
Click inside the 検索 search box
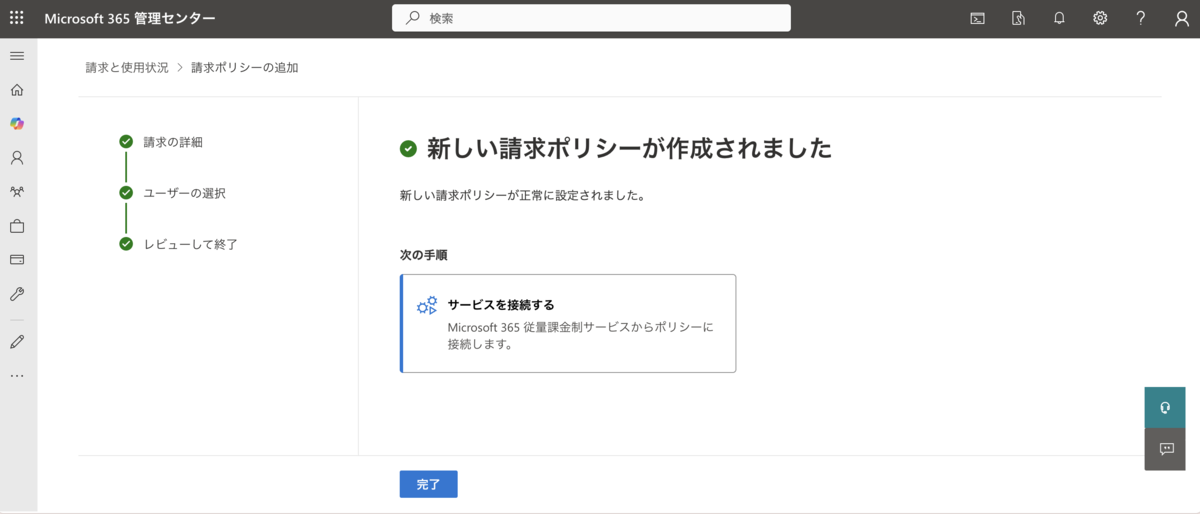(x=591, y=18)
